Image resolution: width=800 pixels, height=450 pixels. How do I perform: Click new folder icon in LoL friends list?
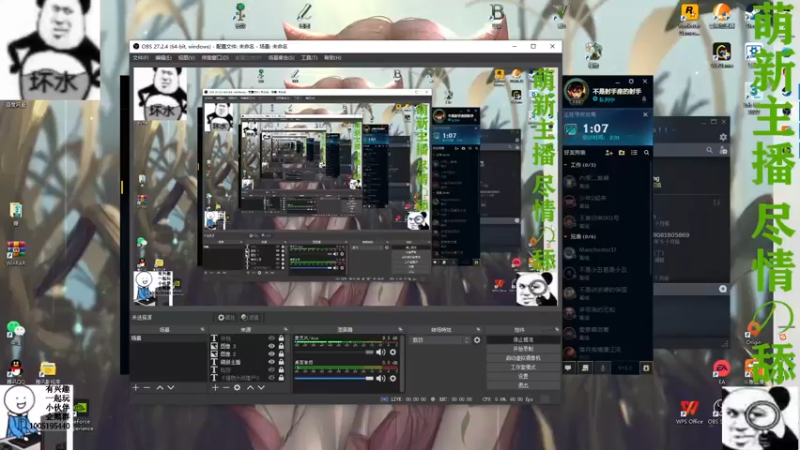(x=621, y=153)
